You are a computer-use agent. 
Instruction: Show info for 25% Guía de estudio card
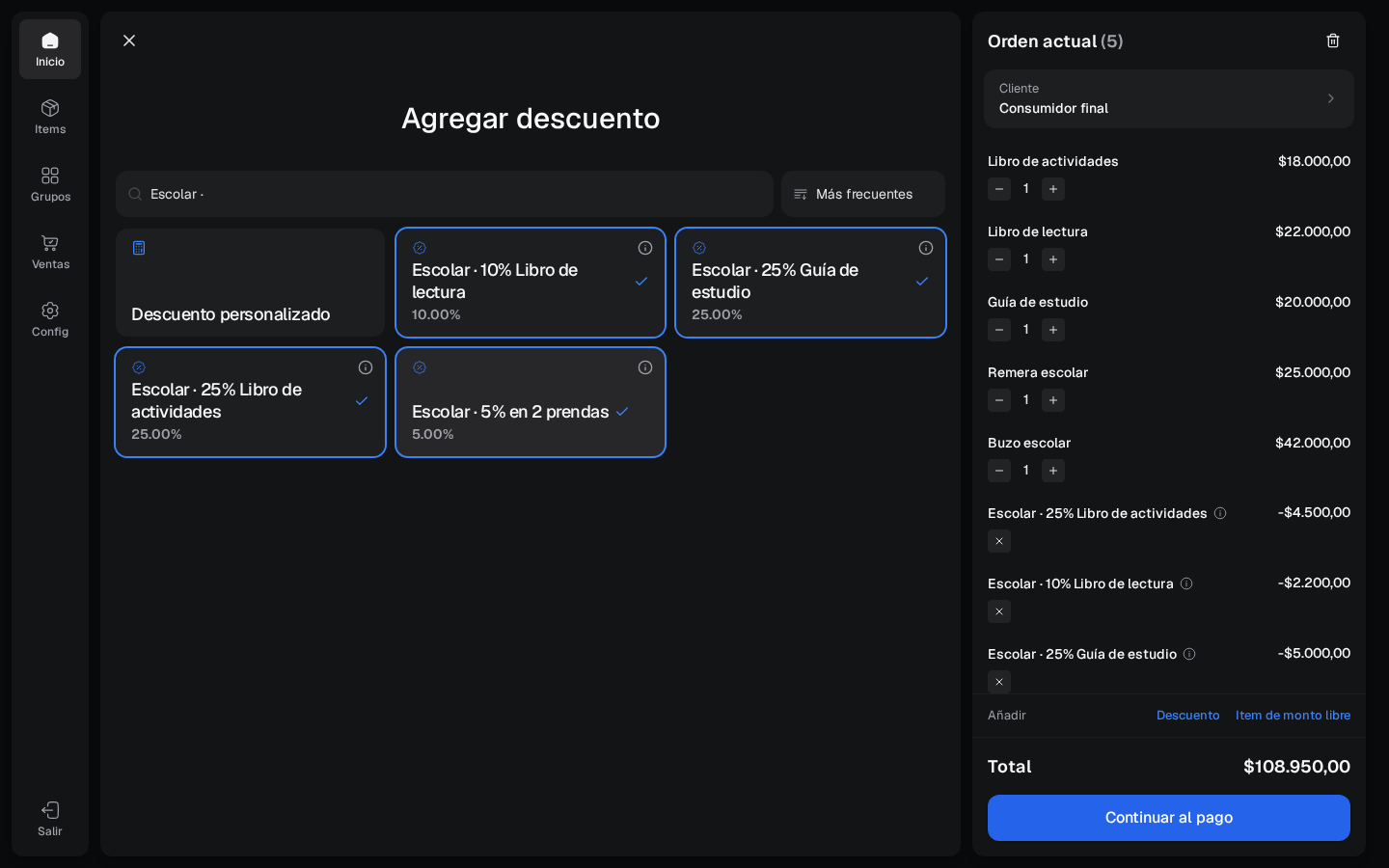click(x=926, y=248)
